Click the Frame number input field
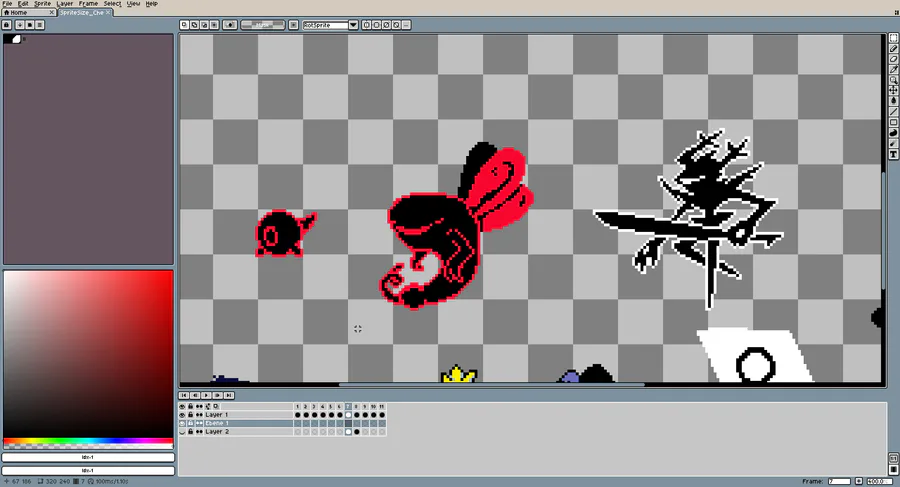Viewport: 900px width, 487px height. click(x=839, y=481)
